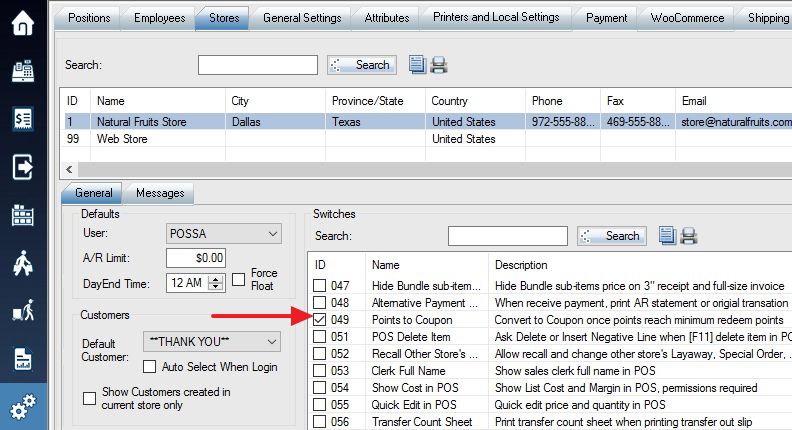Open the inventory shelves sidebar icon
The width and height of the screenshot is (792, 430).
23,215
